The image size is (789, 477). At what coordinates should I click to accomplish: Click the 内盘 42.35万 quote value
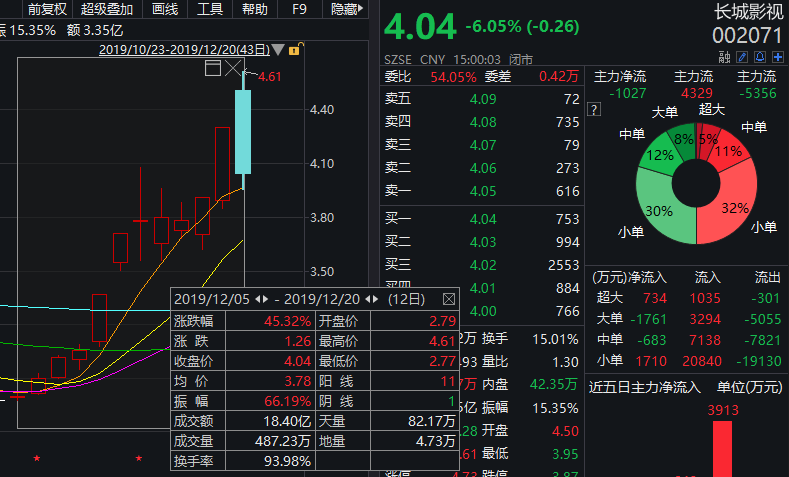tap(553, 385)
